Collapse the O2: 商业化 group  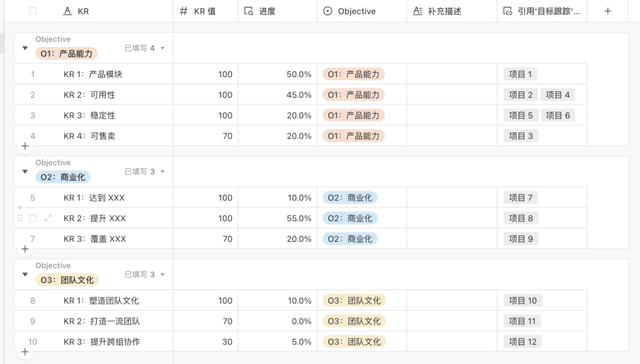(25, 171)
